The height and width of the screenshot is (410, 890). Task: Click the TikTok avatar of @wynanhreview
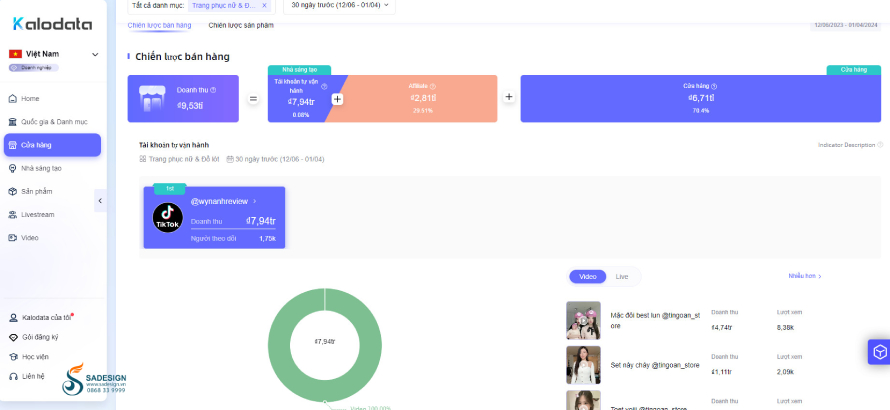(x=168, y=217)
